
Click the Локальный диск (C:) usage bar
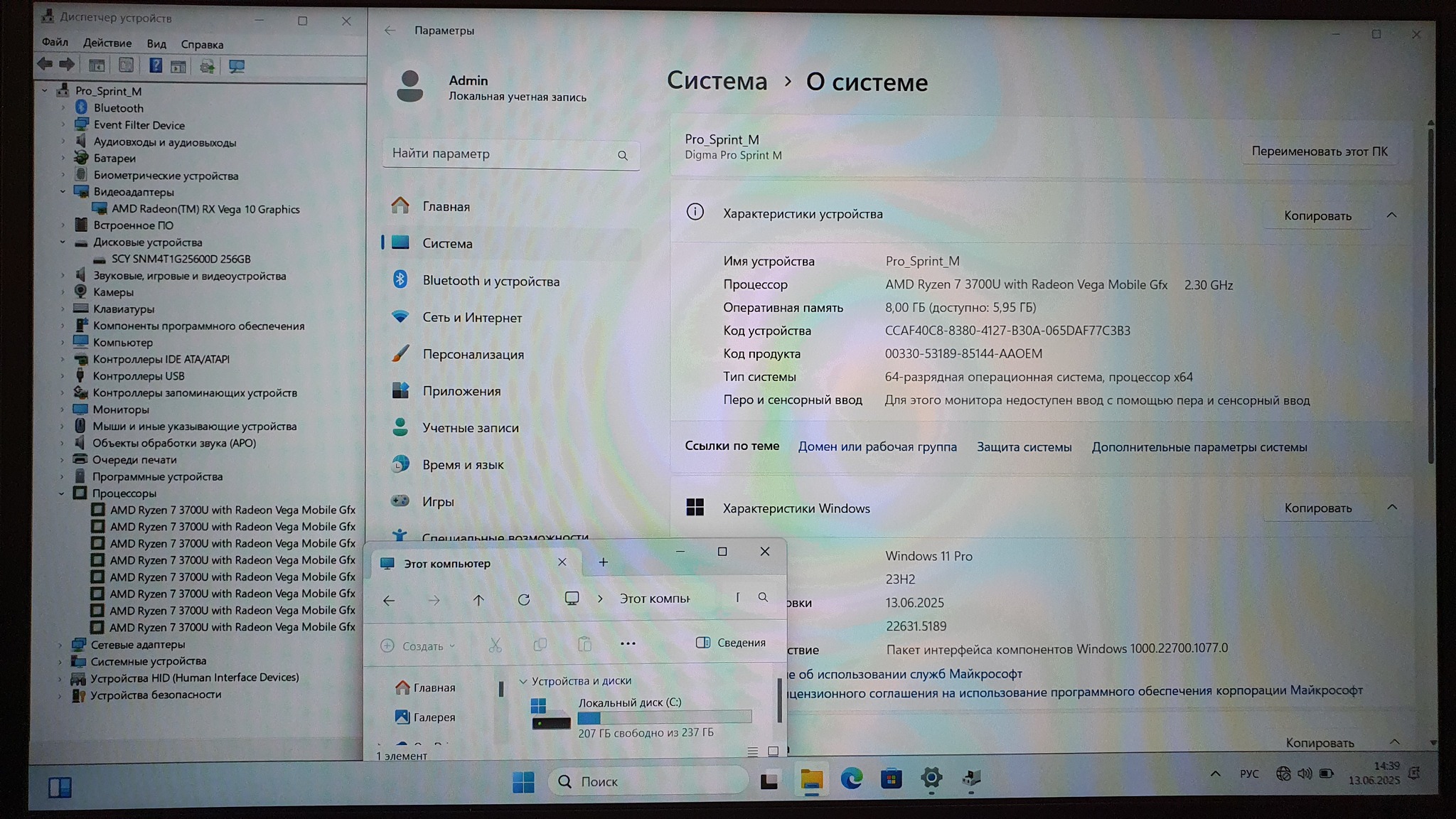[664, 717]
